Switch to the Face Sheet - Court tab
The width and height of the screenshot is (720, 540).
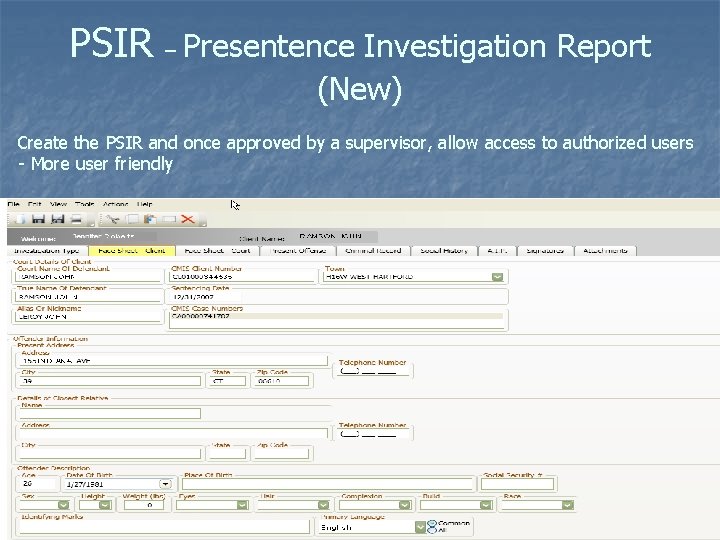tap(217, 251)
